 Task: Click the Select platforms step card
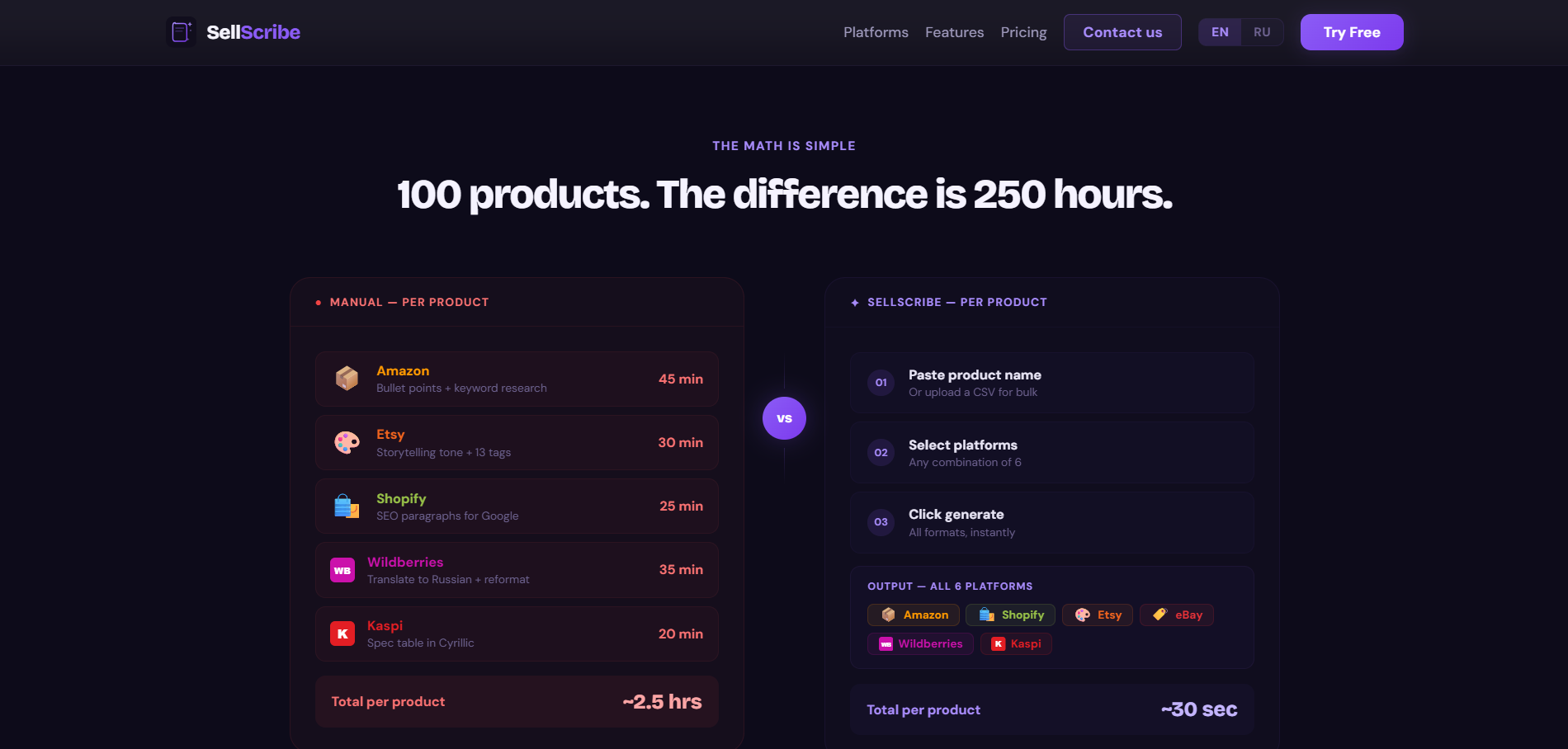pos(1052,453)
